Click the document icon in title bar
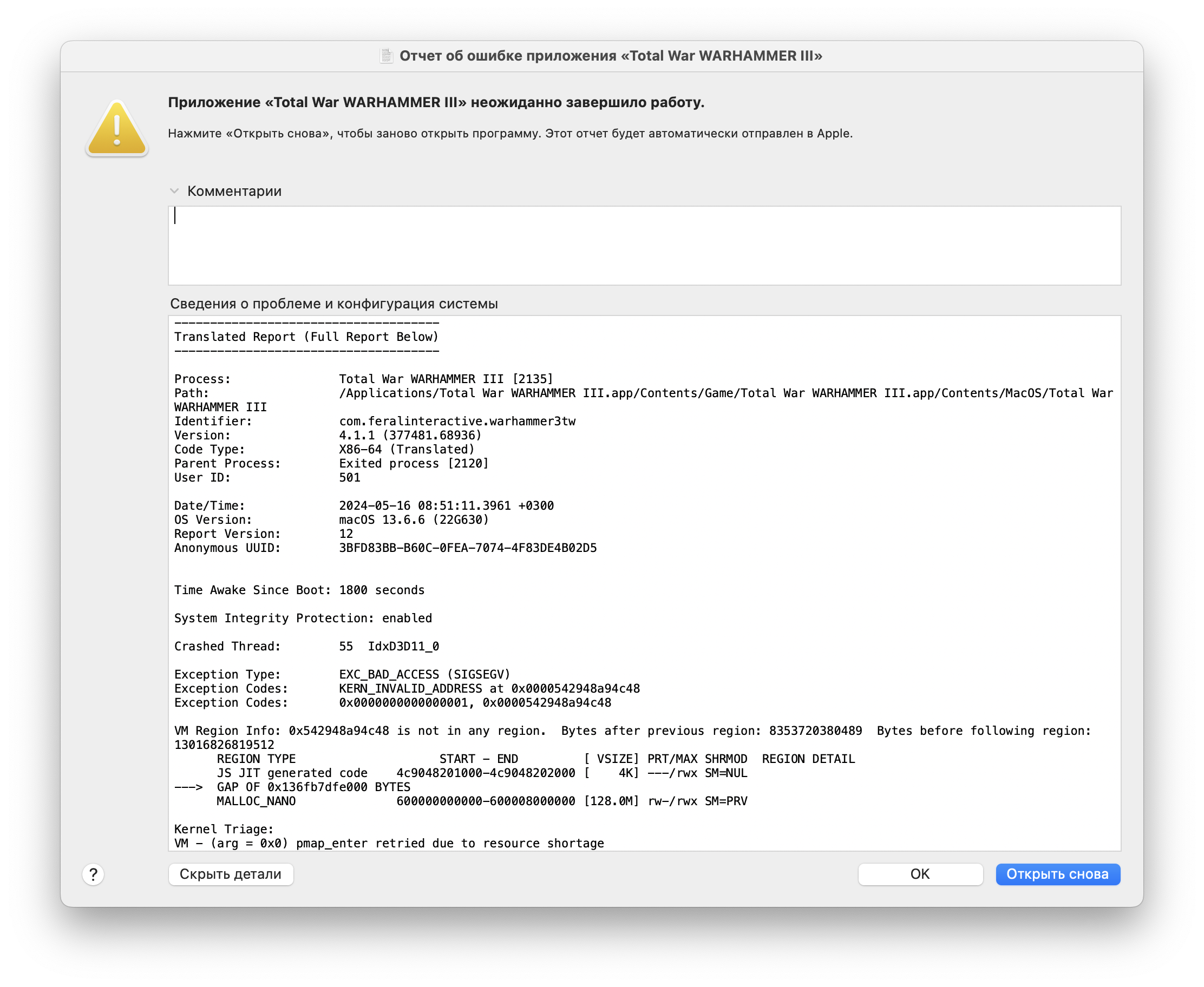 (x=386, y=56)
